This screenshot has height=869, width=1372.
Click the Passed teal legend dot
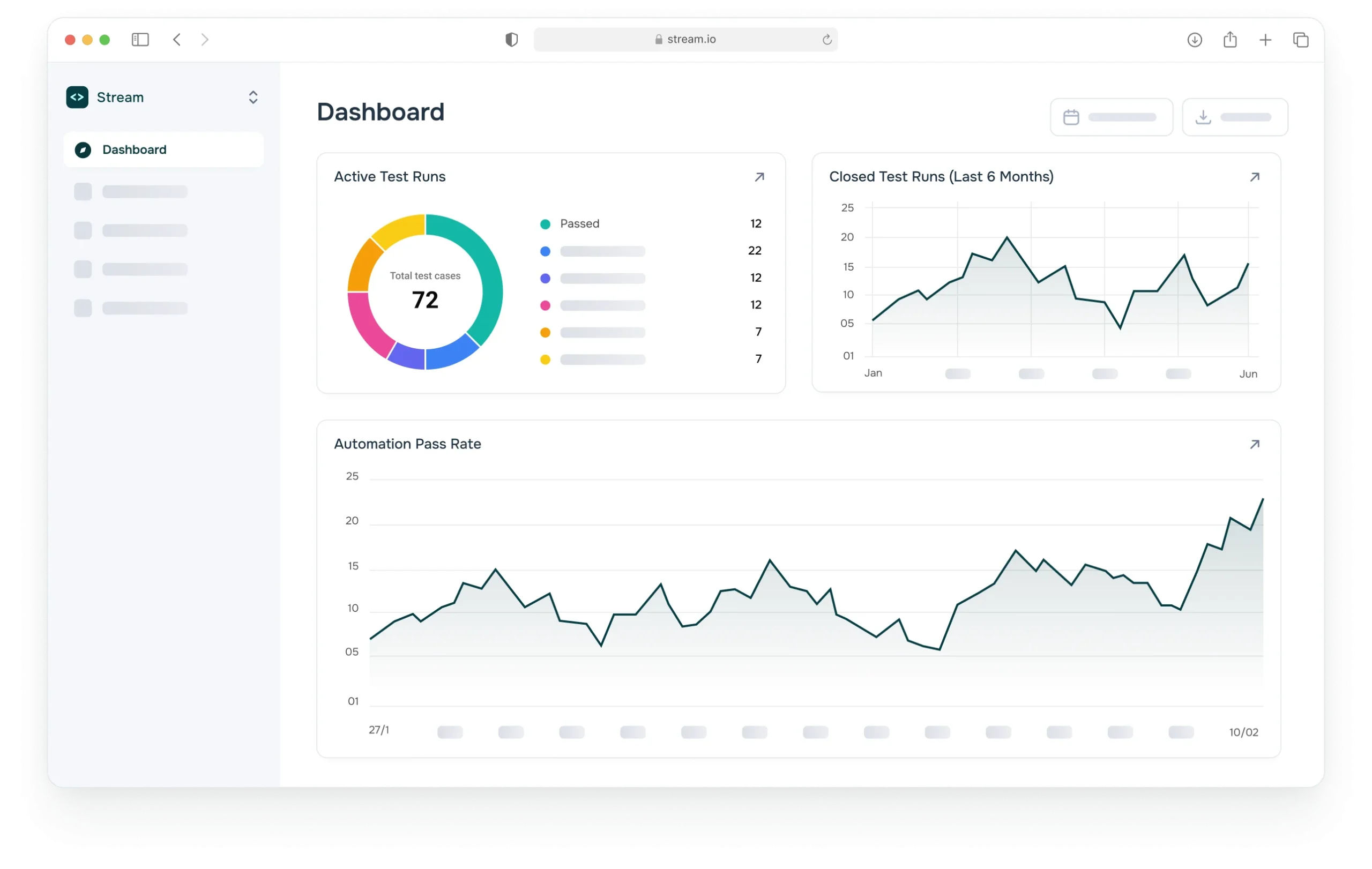pyautogui.click(x=545, y=224)
